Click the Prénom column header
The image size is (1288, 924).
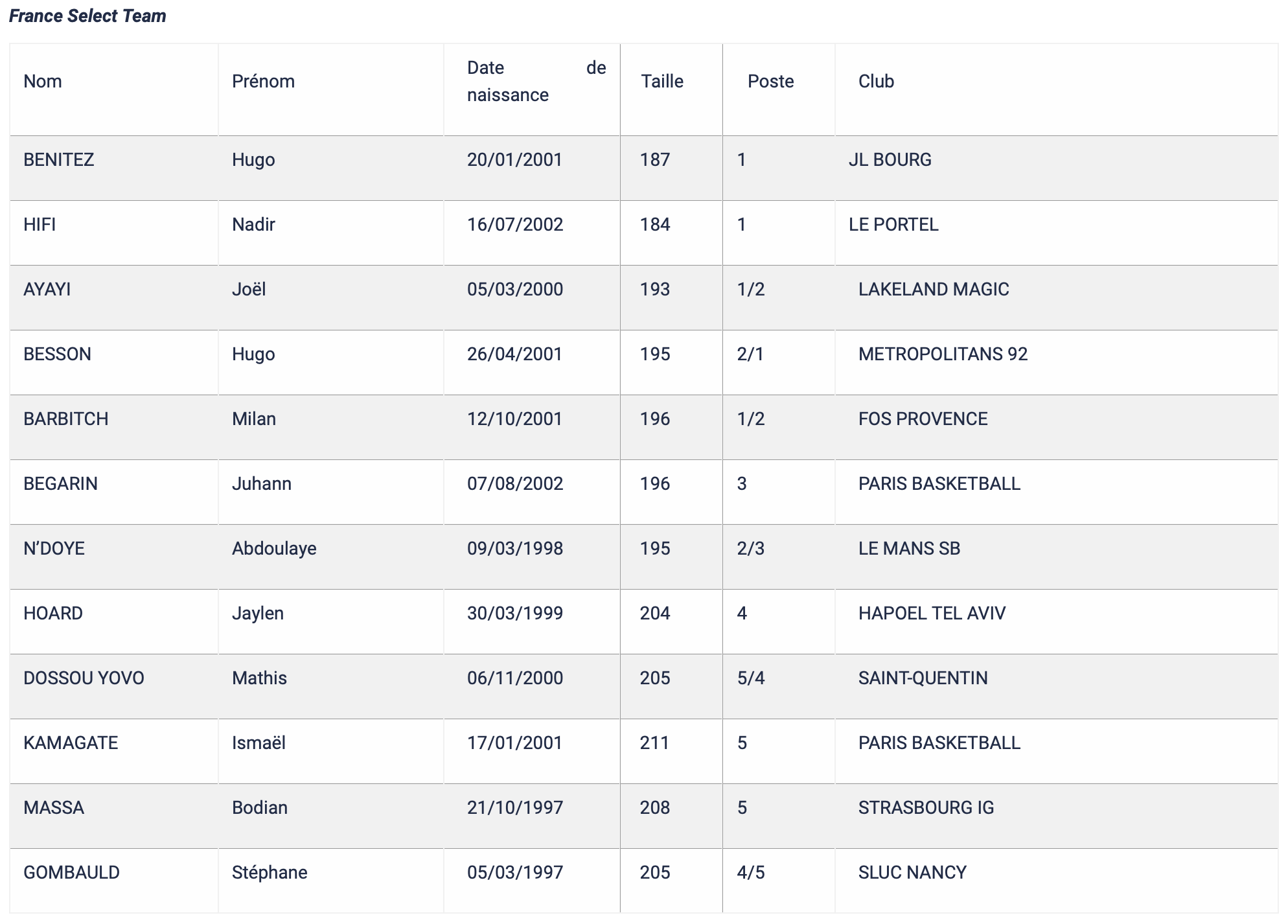(263, 82)
